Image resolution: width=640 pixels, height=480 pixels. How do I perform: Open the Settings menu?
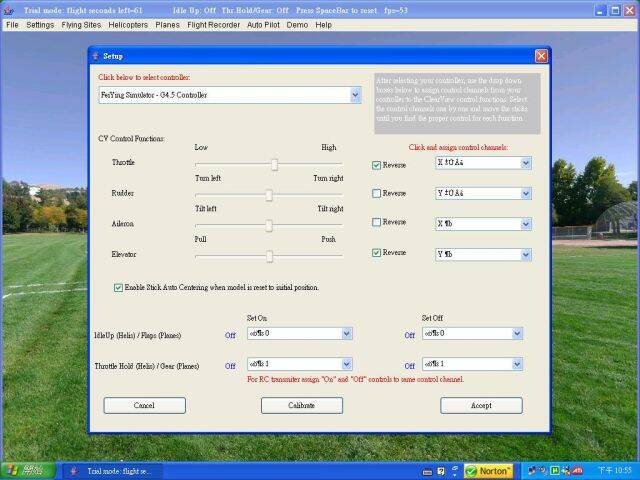tap(40, 25)
